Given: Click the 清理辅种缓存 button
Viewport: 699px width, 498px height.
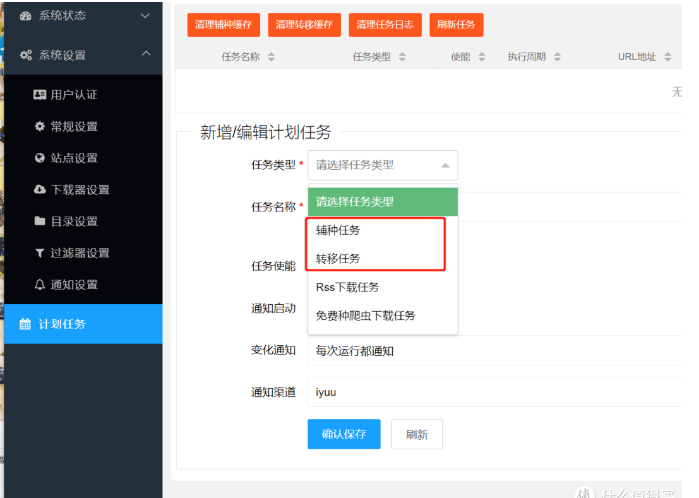Looking at the screenshot, I should tap(223, 25).
